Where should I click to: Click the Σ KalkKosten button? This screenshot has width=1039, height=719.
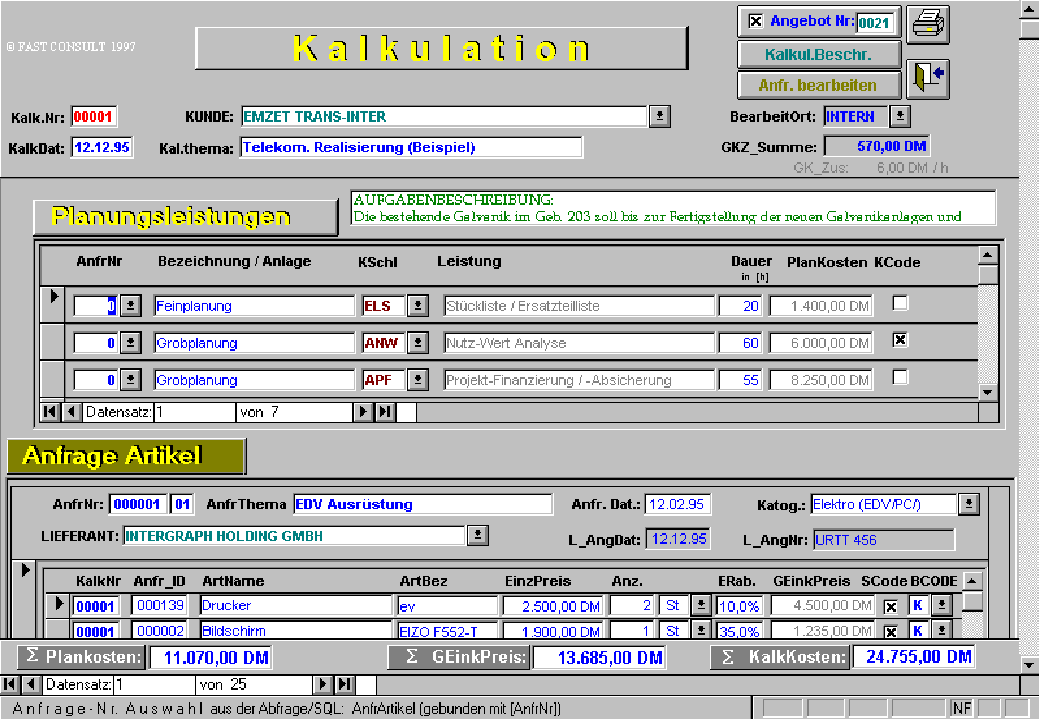tap(780, 657)
